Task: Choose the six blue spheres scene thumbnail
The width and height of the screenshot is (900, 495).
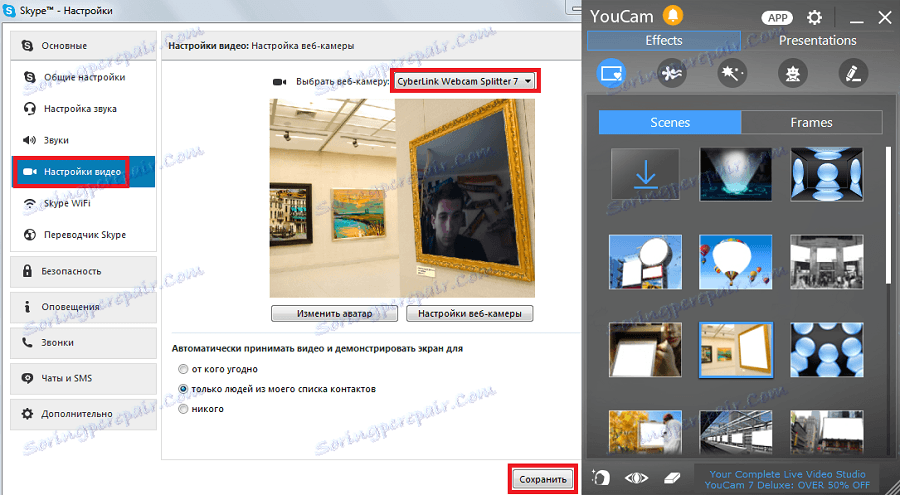Action: (x=827, y=349)
